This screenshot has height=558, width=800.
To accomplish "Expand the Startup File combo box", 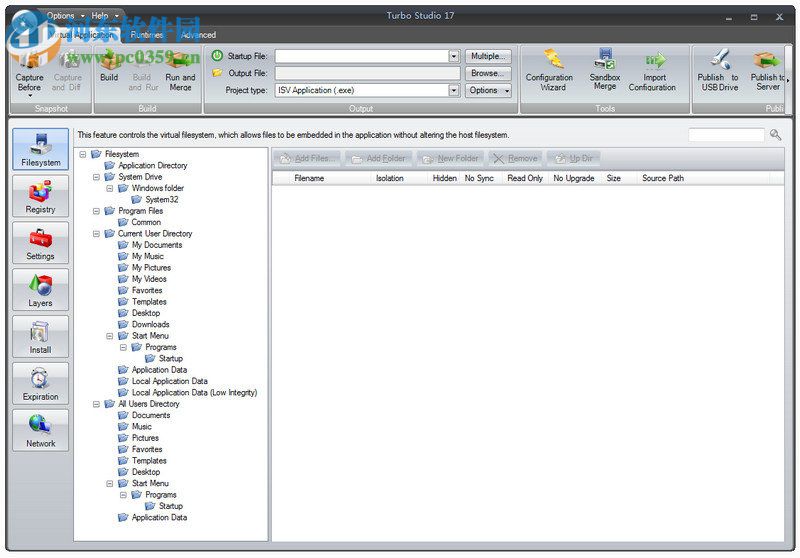I will click(x=454, y=57).
